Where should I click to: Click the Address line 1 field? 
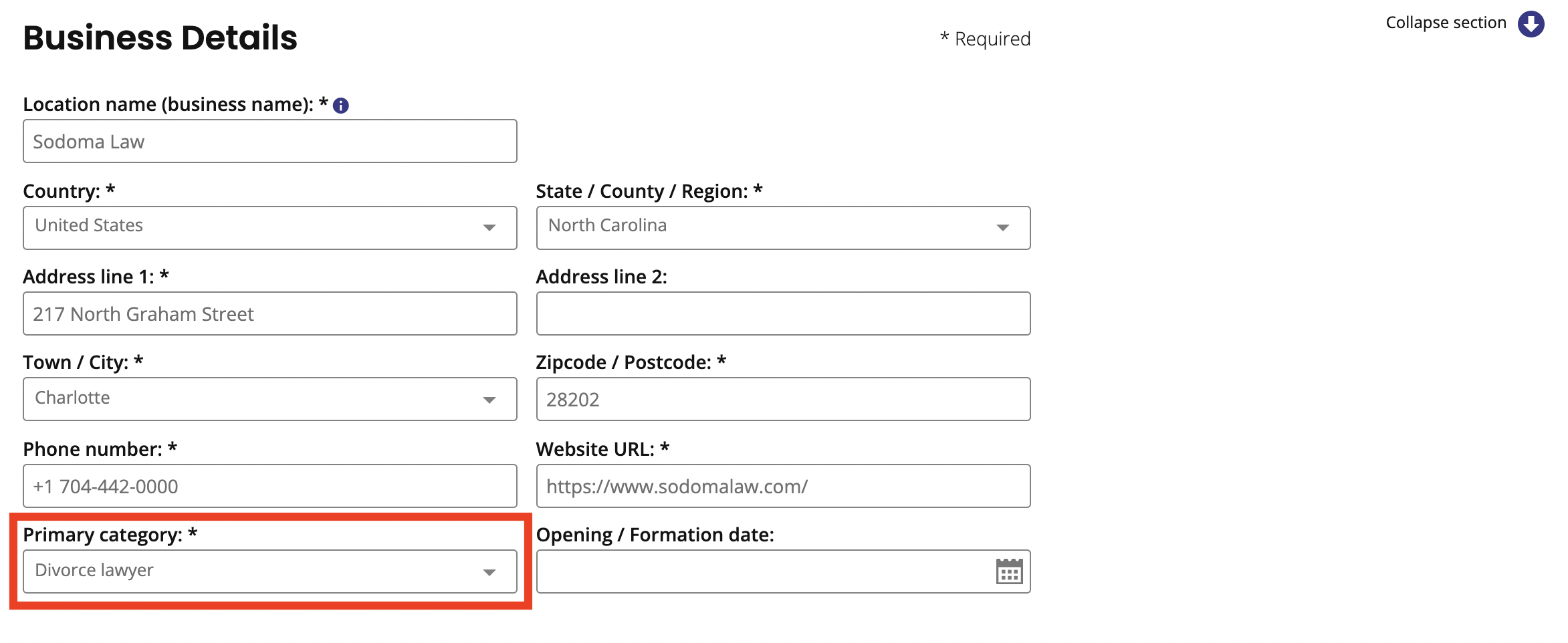coord(270,313)
